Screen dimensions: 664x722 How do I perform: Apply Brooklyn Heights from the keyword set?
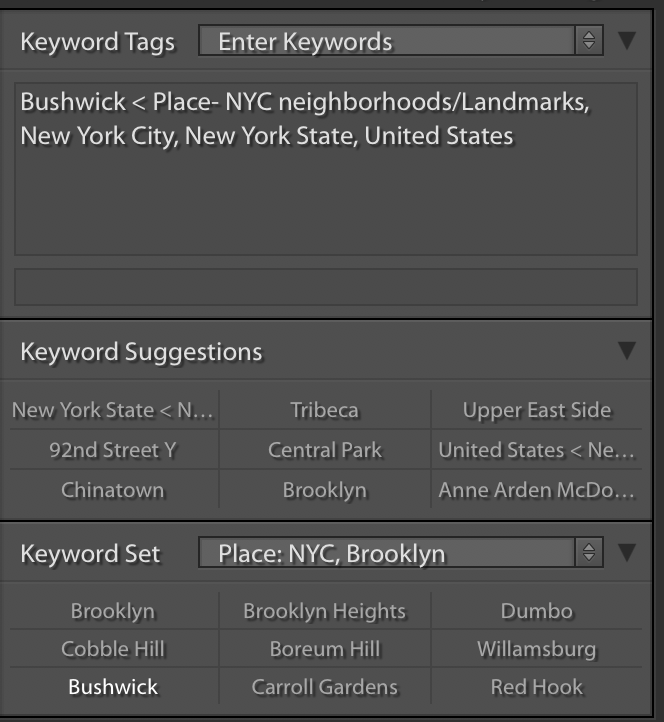pos(324,611)
